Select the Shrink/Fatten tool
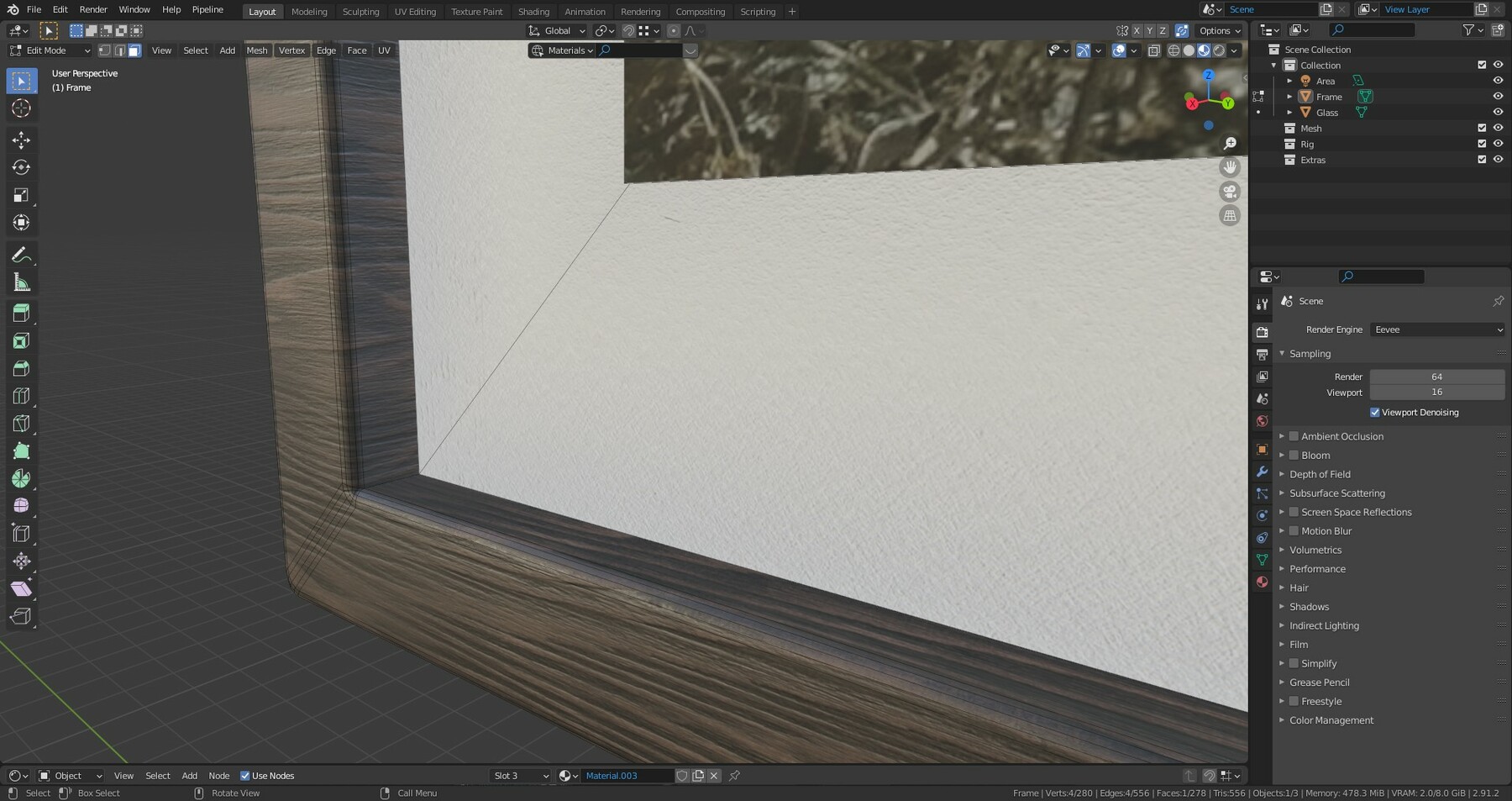This screenshot has width=1512, height=801. click(x=21, y=561)
